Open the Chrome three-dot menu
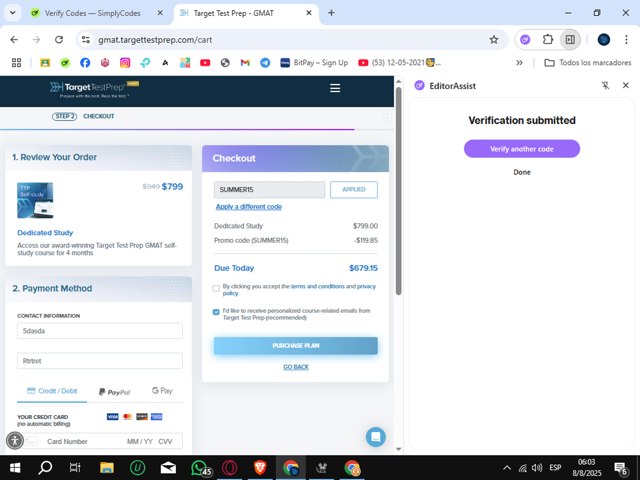The width and height of the screenshot is (640, 480). coord(626,40)
